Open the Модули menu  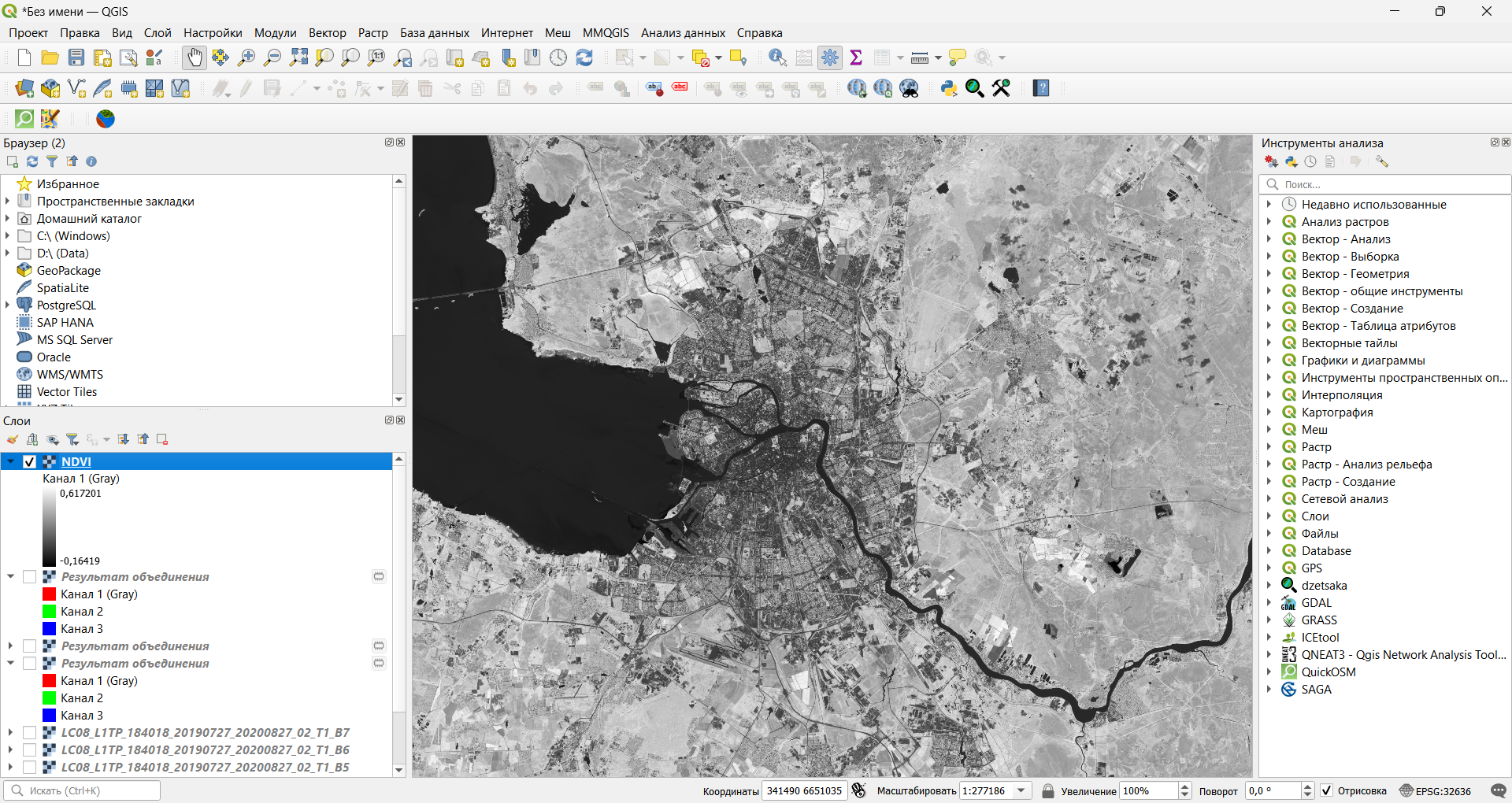[x=275, y=33]
